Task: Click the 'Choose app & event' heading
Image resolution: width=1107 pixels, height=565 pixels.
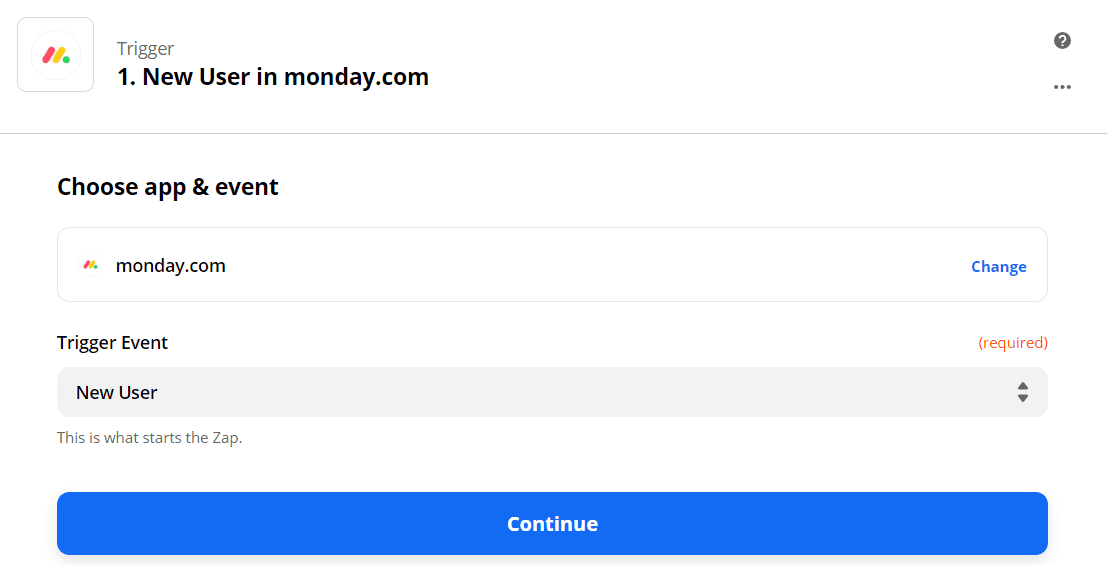Action: click(168, 187)
